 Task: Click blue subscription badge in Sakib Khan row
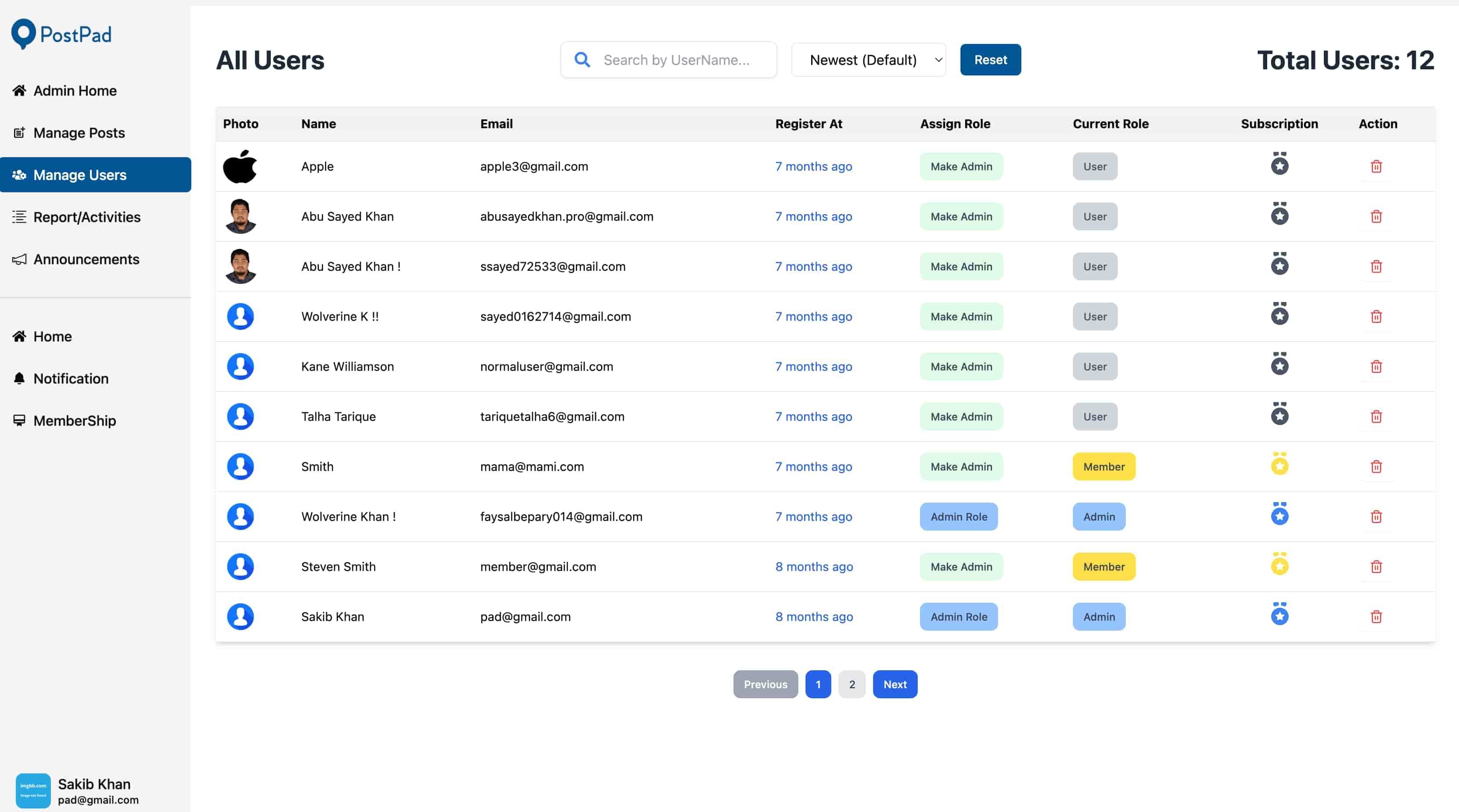(1279, 613)
